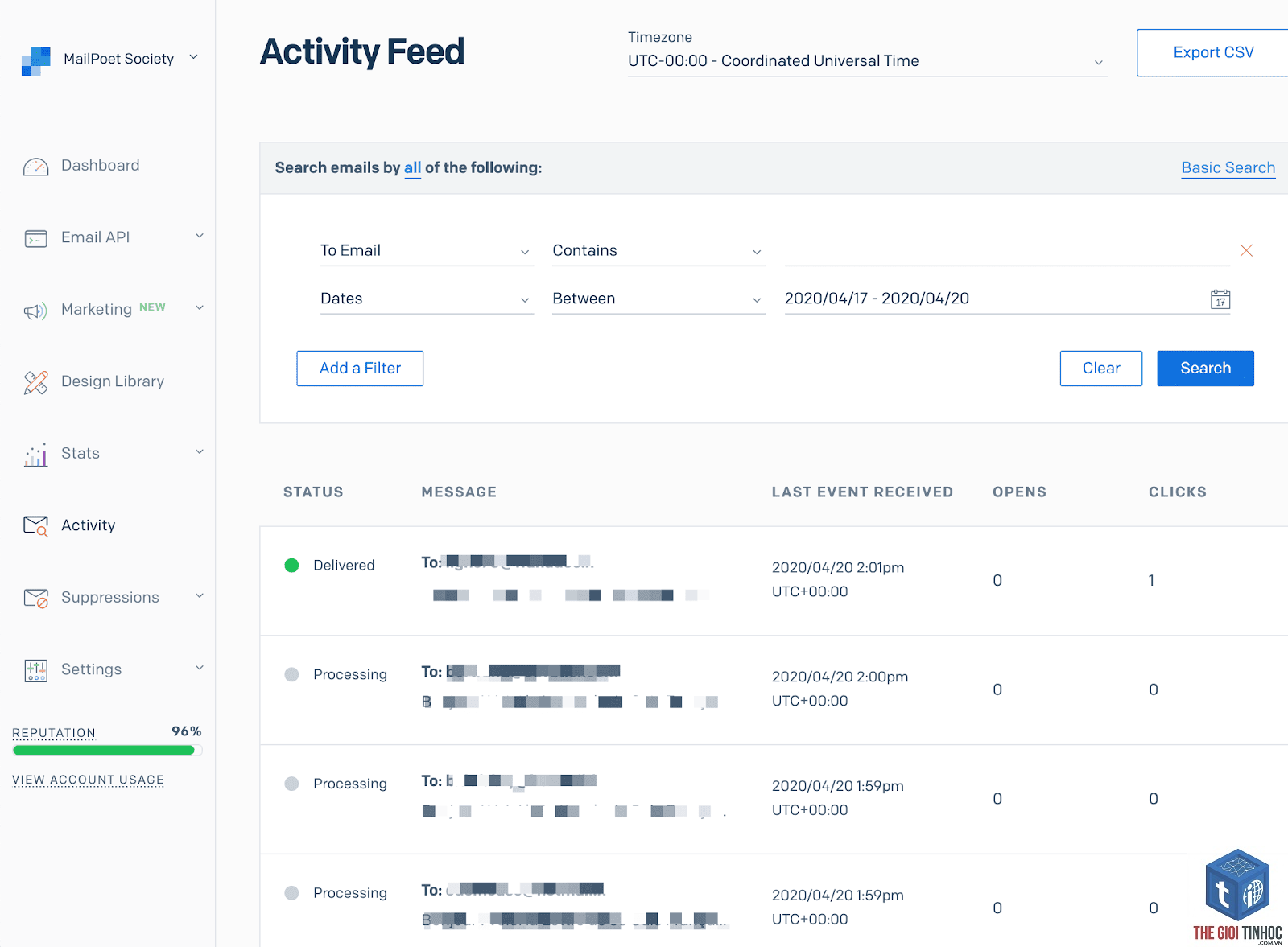The width and height of the screenshot is (1288, 947).
Task: Click the Marketing megaphone icon
Action: (35, 311)
